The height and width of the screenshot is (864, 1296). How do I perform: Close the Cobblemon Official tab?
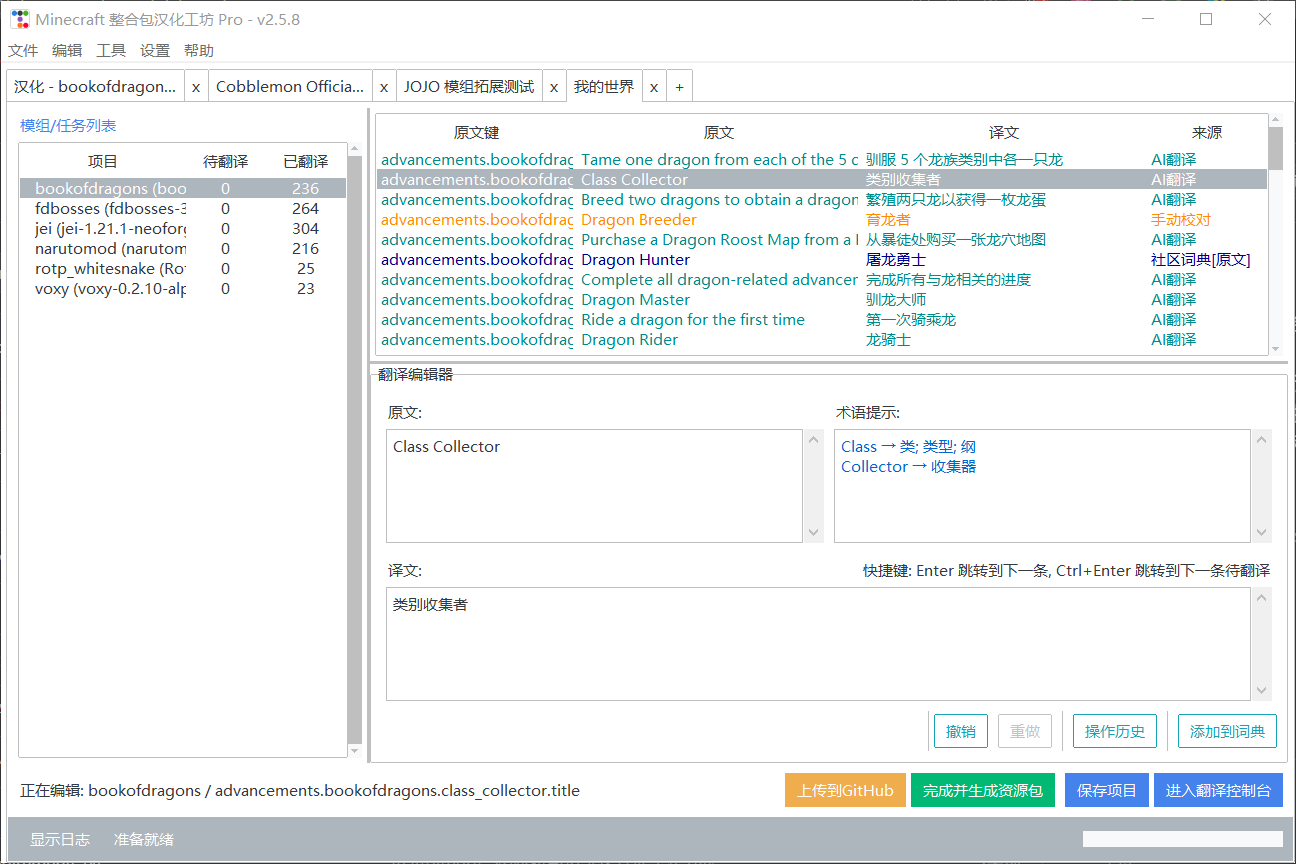pyautogui.click(x=384, y=87)
